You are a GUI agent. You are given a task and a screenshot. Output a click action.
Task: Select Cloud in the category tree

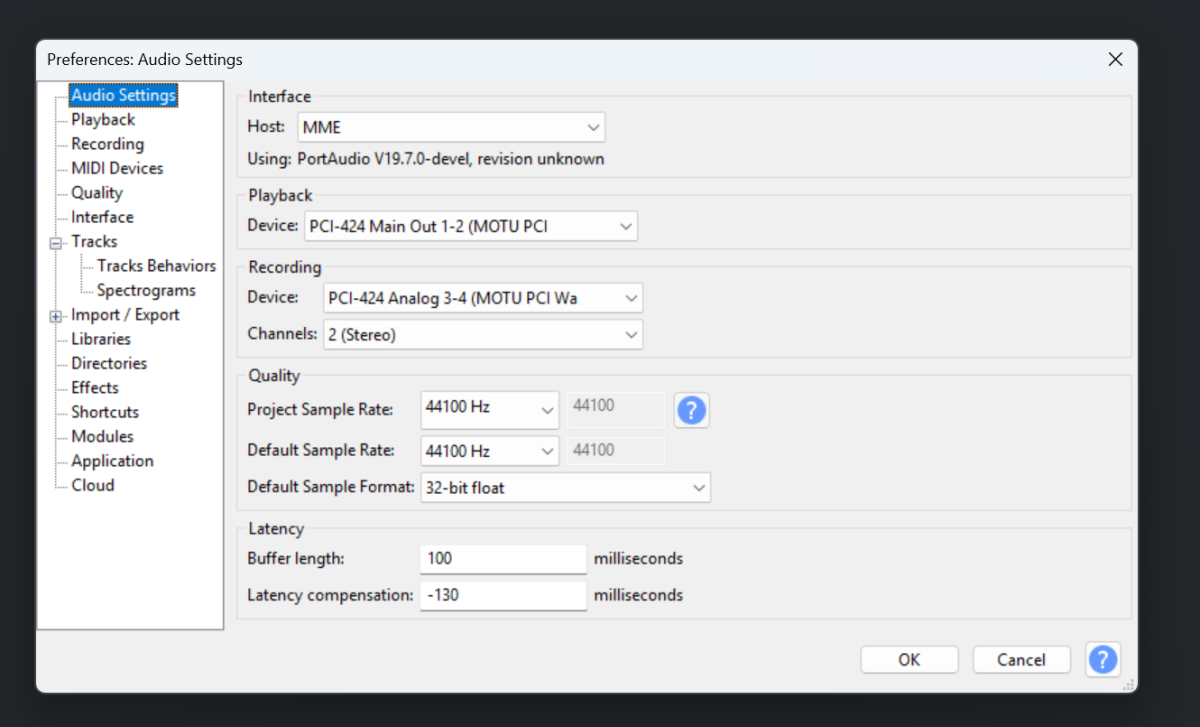click(93, 485)
